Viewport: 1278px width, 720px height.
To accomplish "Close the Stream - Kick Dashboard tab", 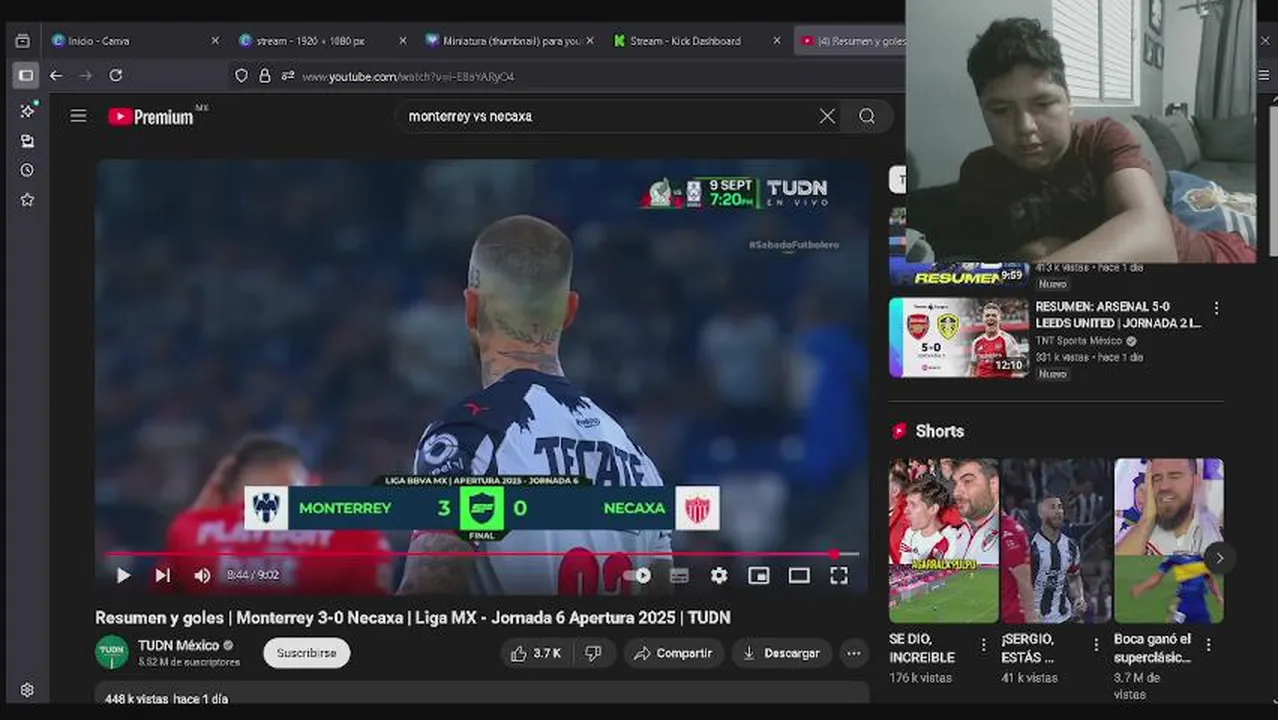I will coord(777,41).
